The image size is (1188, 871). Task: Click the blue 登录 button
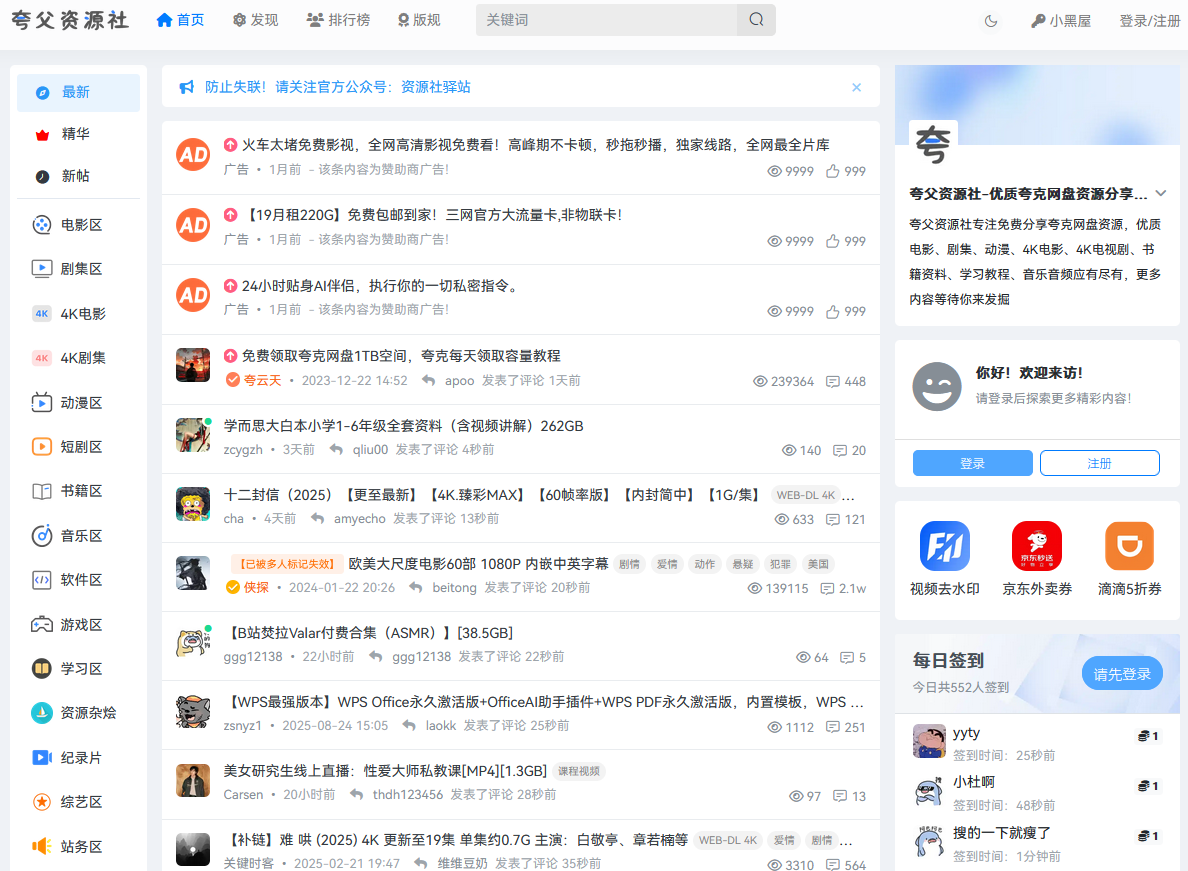coord(972,463)
